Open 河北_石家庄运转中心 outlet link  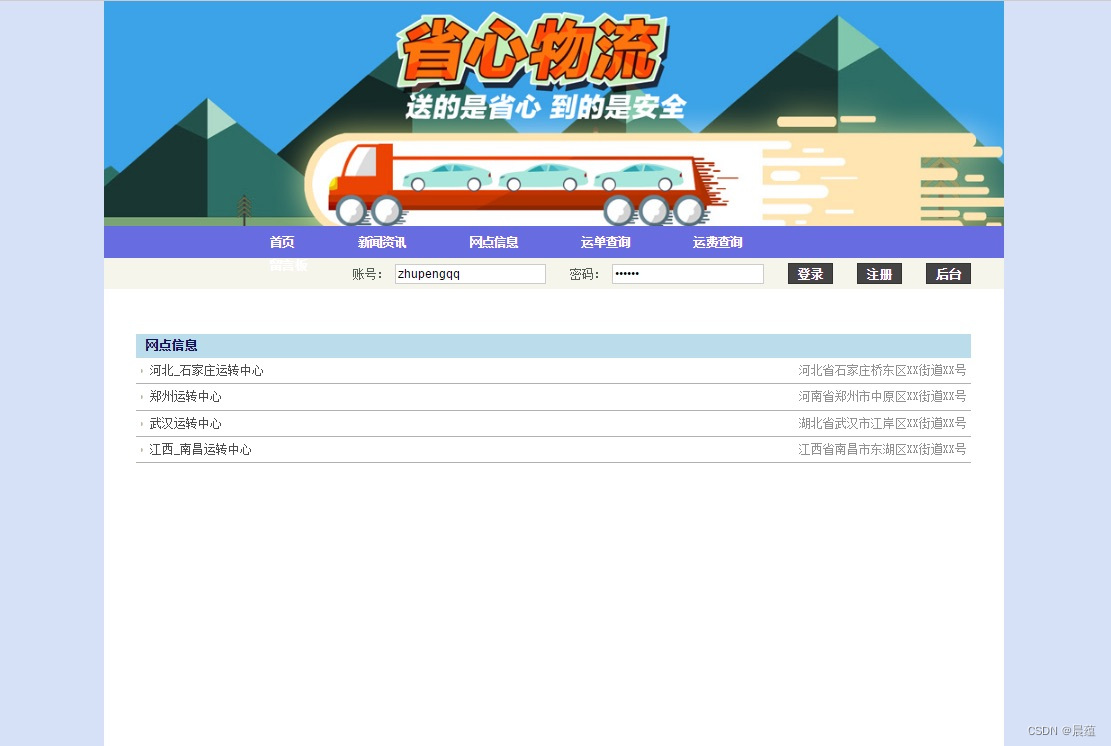(206, 371)
